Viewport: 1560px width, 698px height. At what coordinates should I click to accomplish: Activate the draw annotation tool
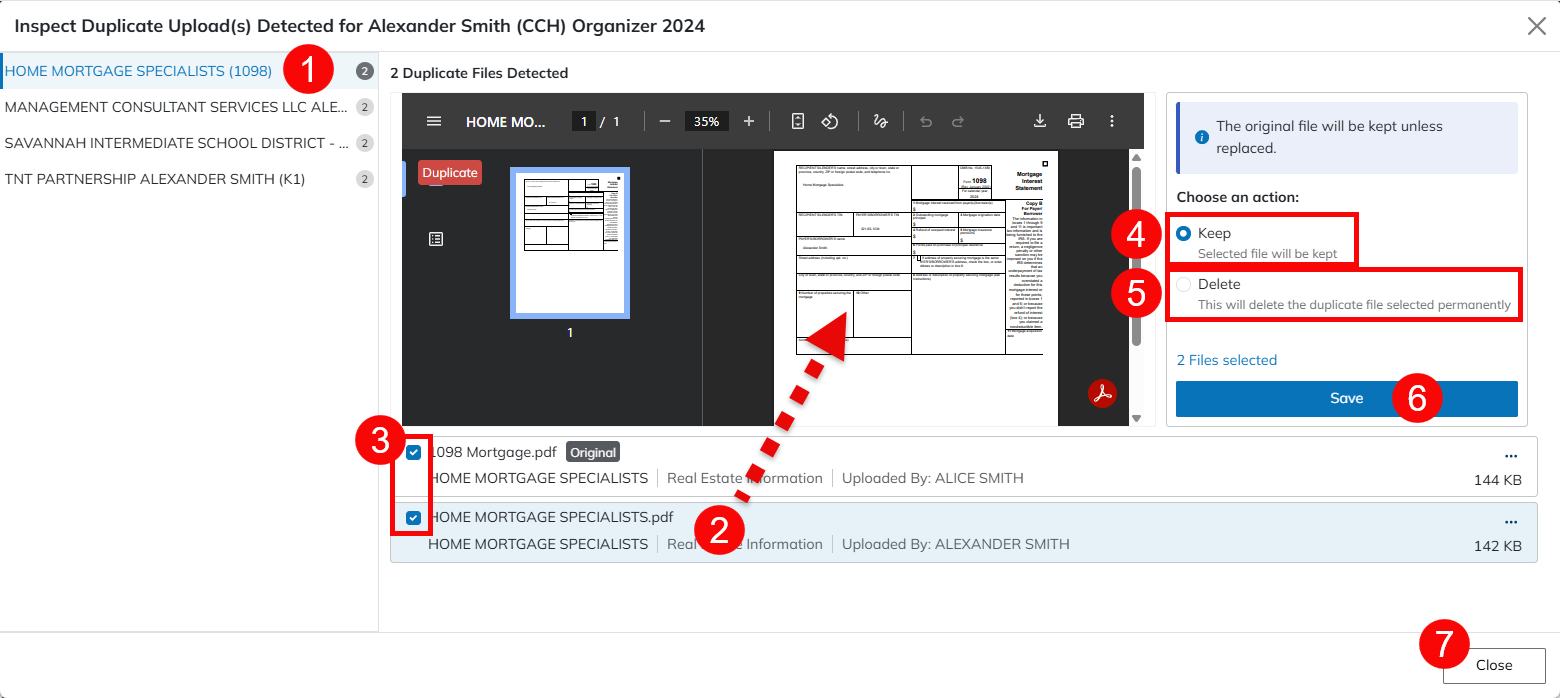pos(881,121)
